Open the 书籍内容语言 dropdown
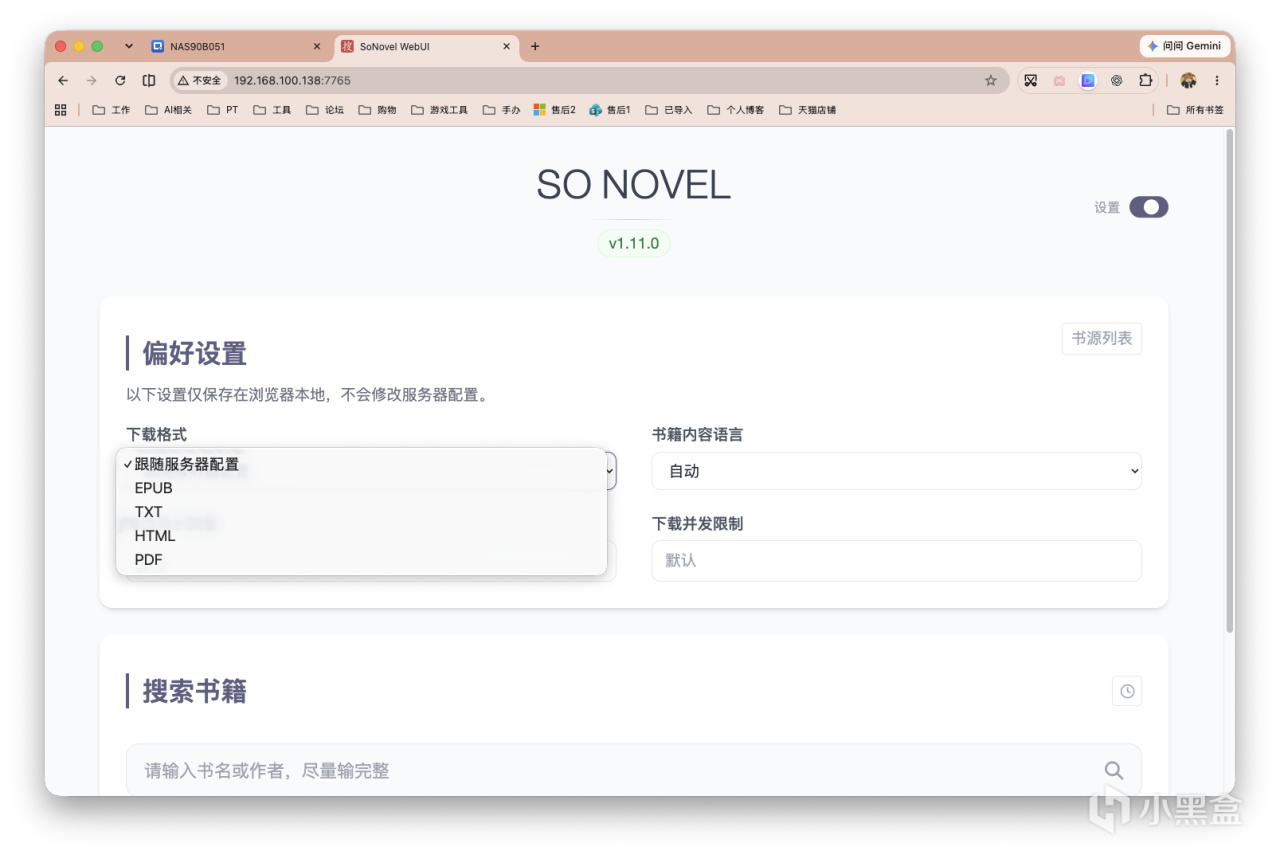1280x855 pixels. tap(896, 471)
